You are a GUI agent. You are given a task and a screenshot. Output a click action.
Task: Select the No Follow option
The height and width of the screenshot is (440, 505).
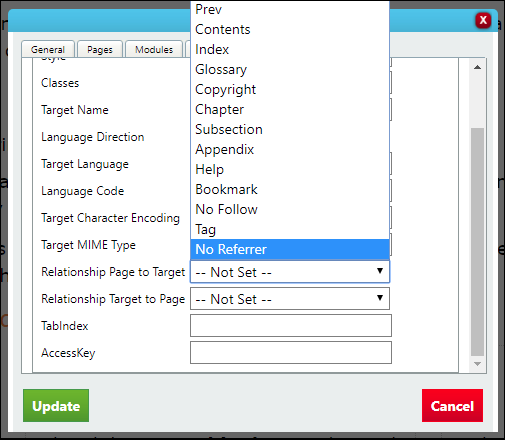(290, 209)
